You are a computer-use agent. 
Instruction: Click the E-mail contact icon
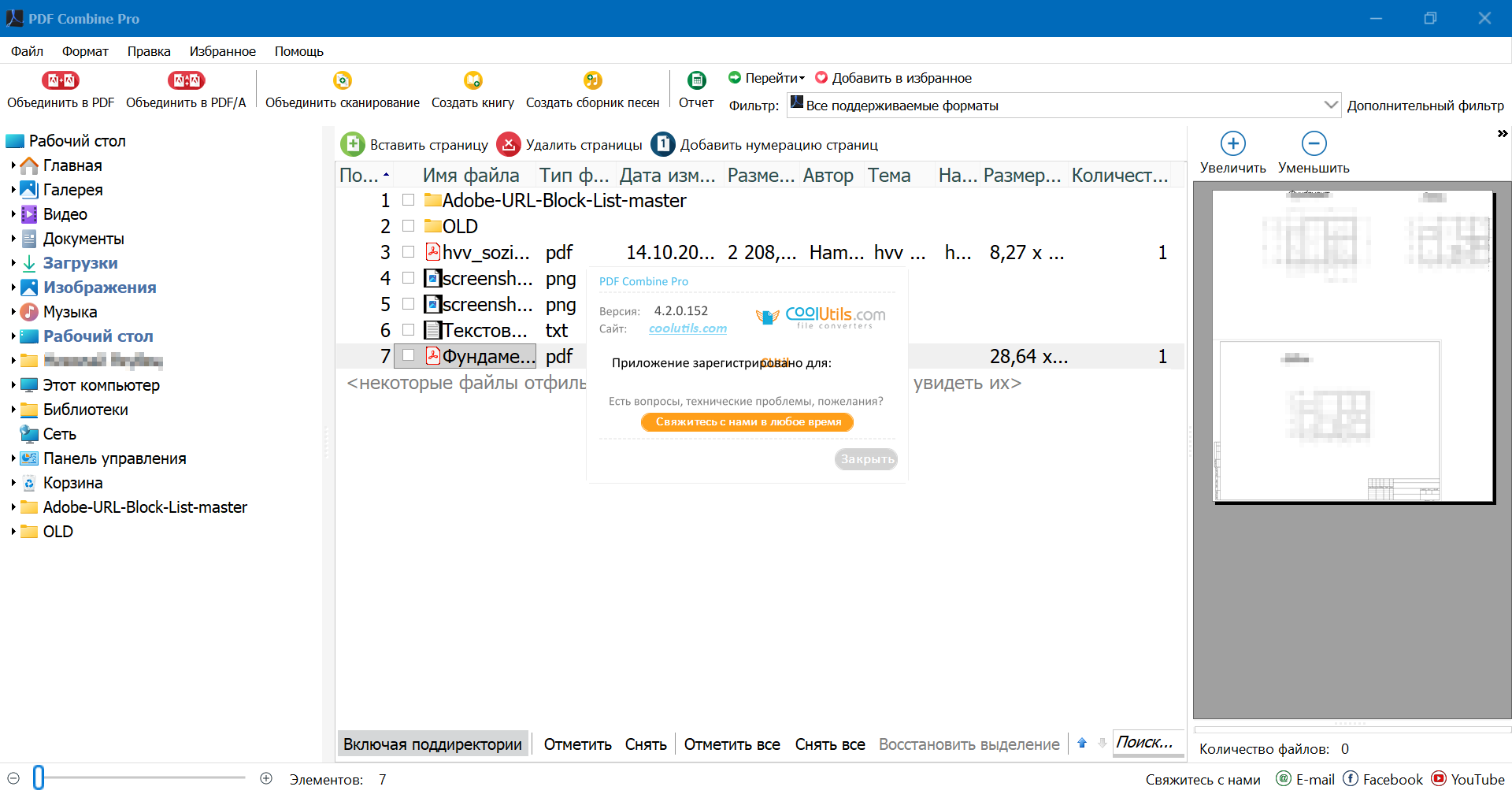(1284, 779)
